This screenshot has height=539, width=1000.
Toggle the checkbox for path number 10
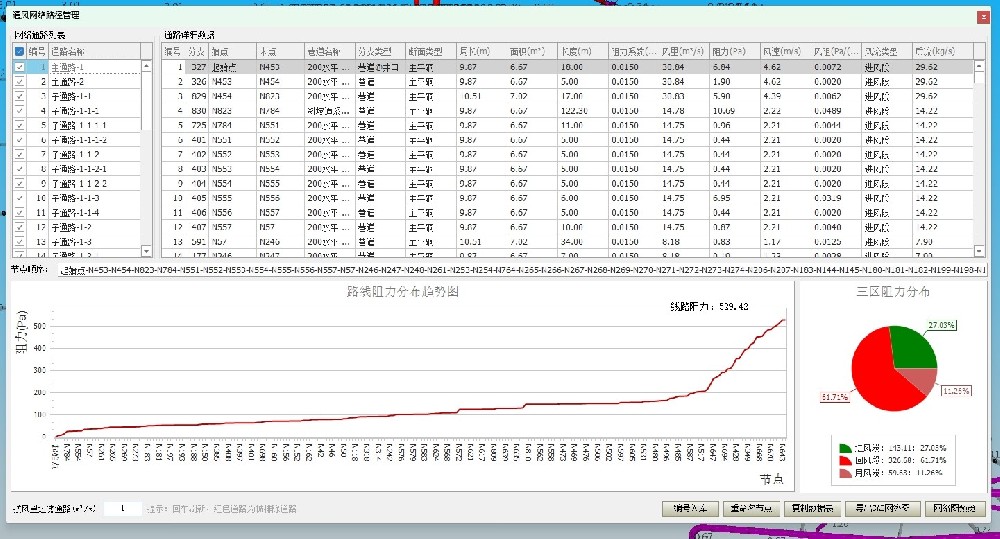(x=20, y=198)
